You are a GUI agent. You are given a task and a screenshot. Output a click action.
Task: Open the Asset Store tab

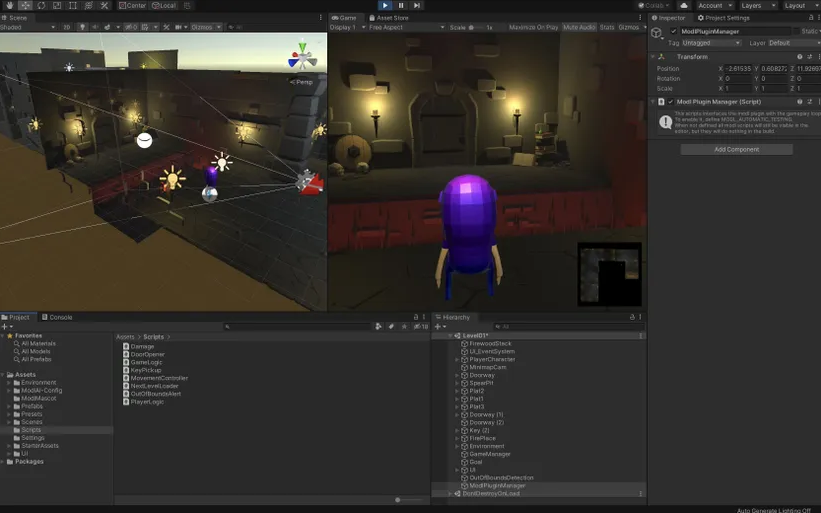click(x=388, y=17)
